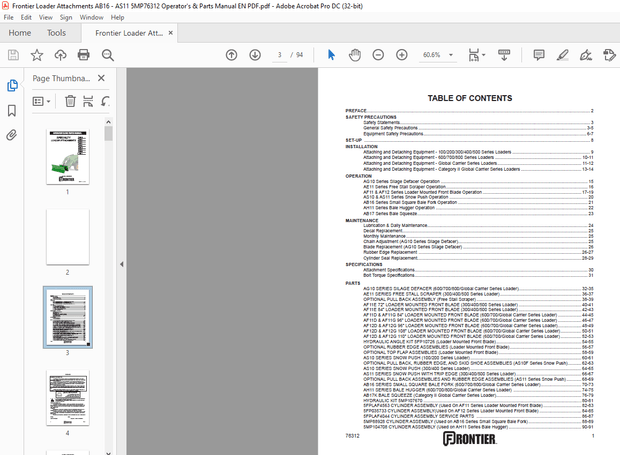Open the zoom level 60.6% dropdown
The width and height of the screenshot is (620, 455).
tap(451, 55)
